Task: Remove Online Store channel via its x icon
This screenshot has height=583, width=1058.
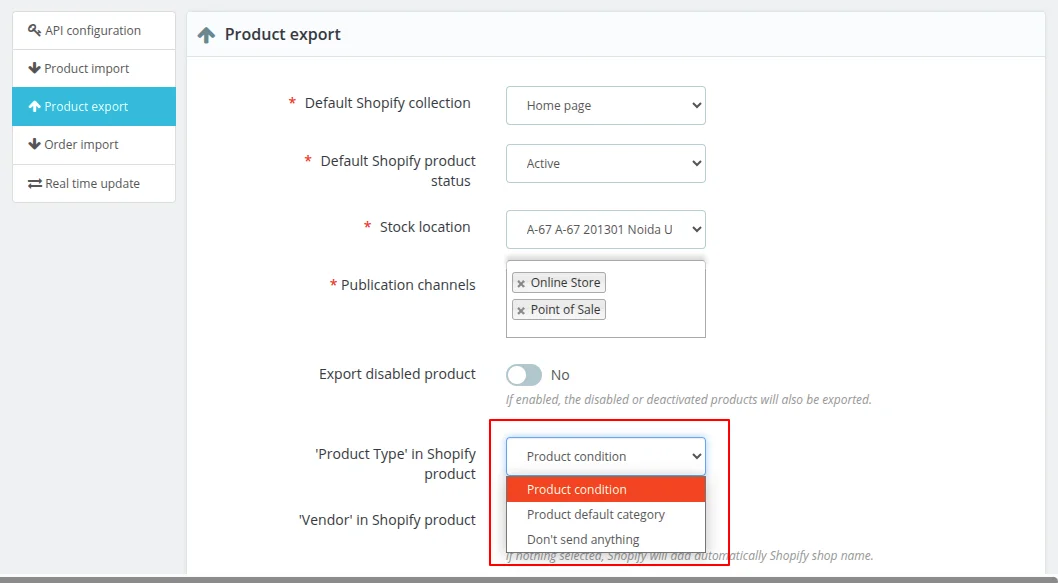Action: 521,282
